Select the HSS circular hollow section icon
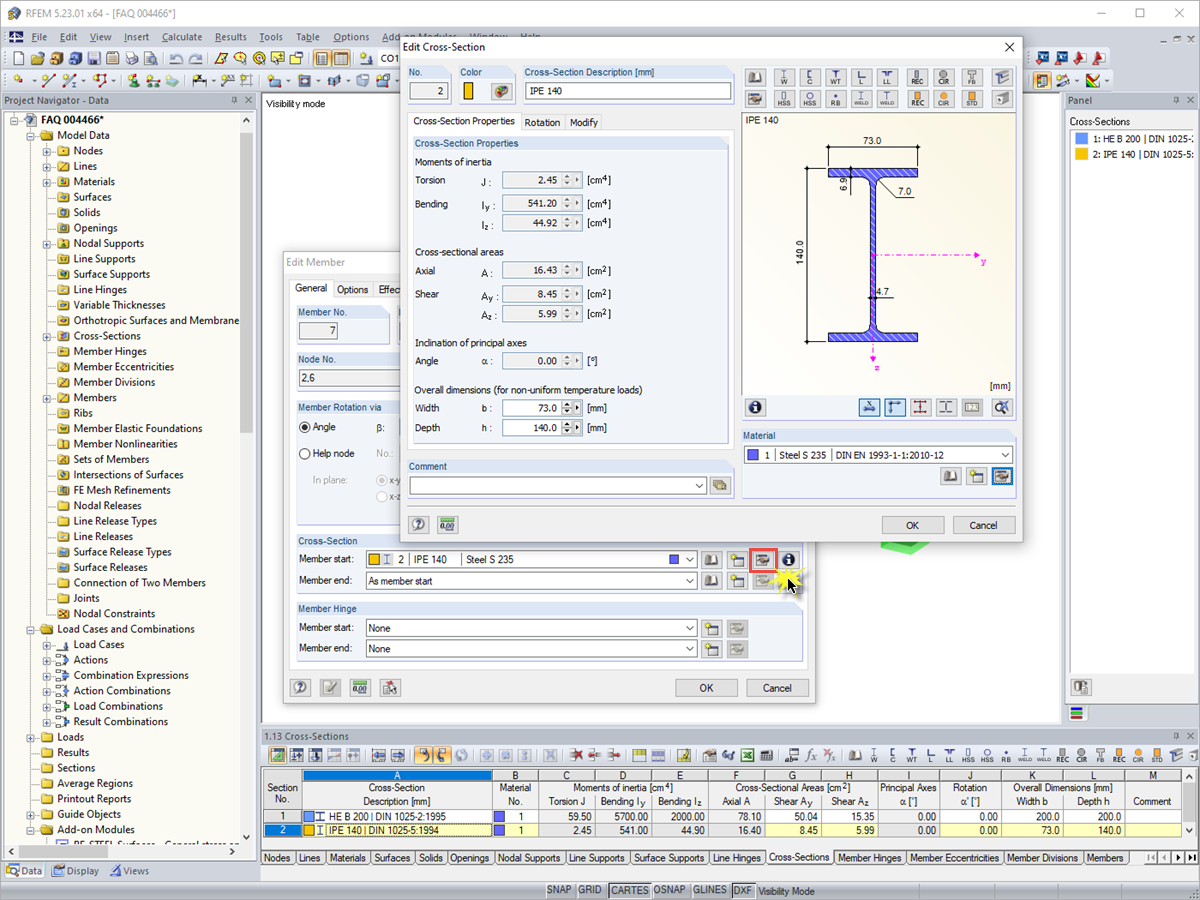Viewport: 1200px width, 900px height. click(809, 99)
